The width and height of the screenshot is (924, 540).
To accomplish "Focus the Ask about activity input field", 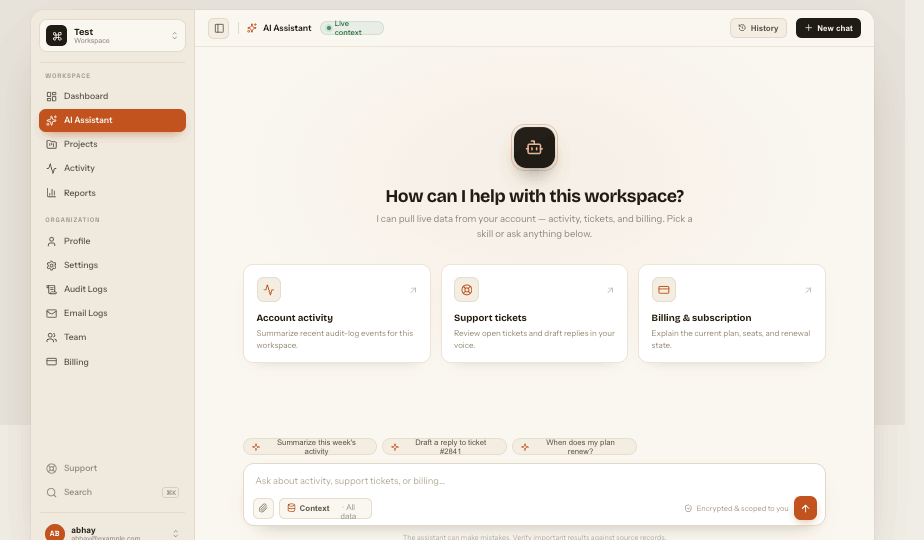I will tap(534, 481).
